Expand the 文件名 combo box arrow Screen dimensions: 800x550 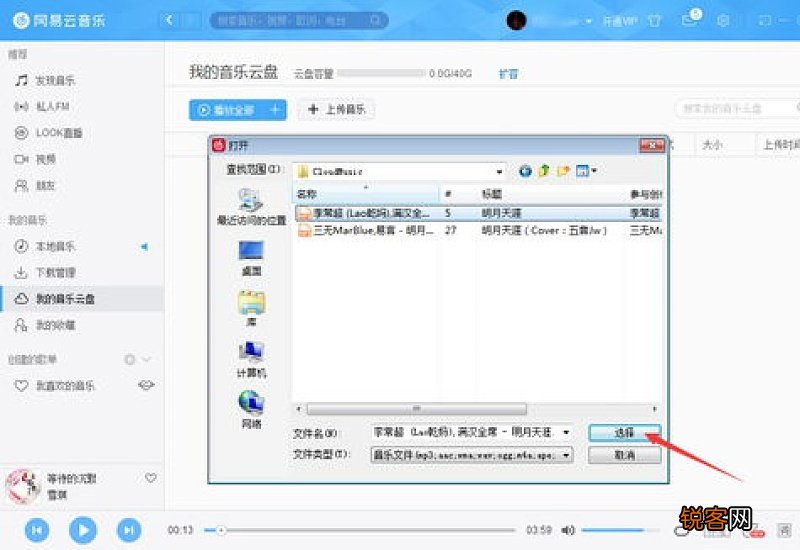pyautogui.click(x=566, y=433)
